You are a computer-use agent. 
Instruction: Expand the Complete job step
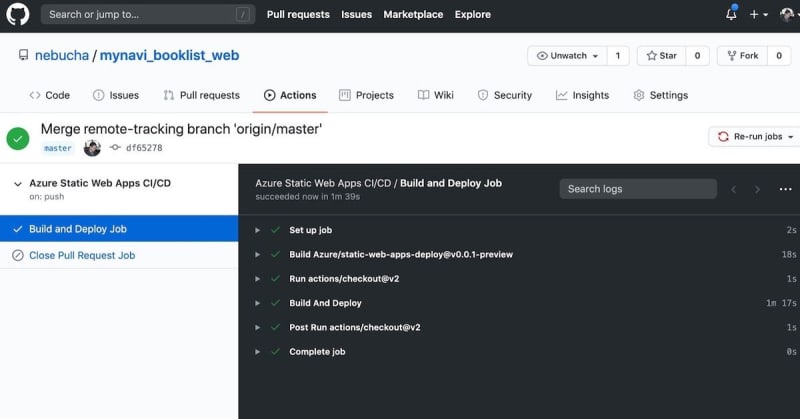click(258, 352)
